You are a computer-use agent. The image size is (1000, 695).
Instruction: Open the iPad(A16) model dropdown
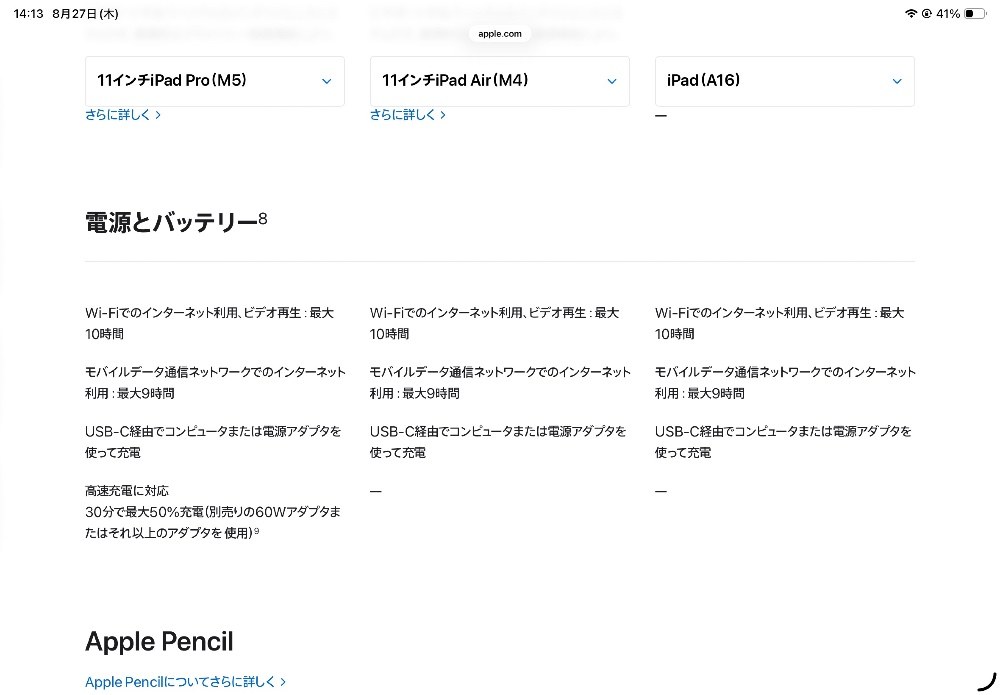[784, 81]
